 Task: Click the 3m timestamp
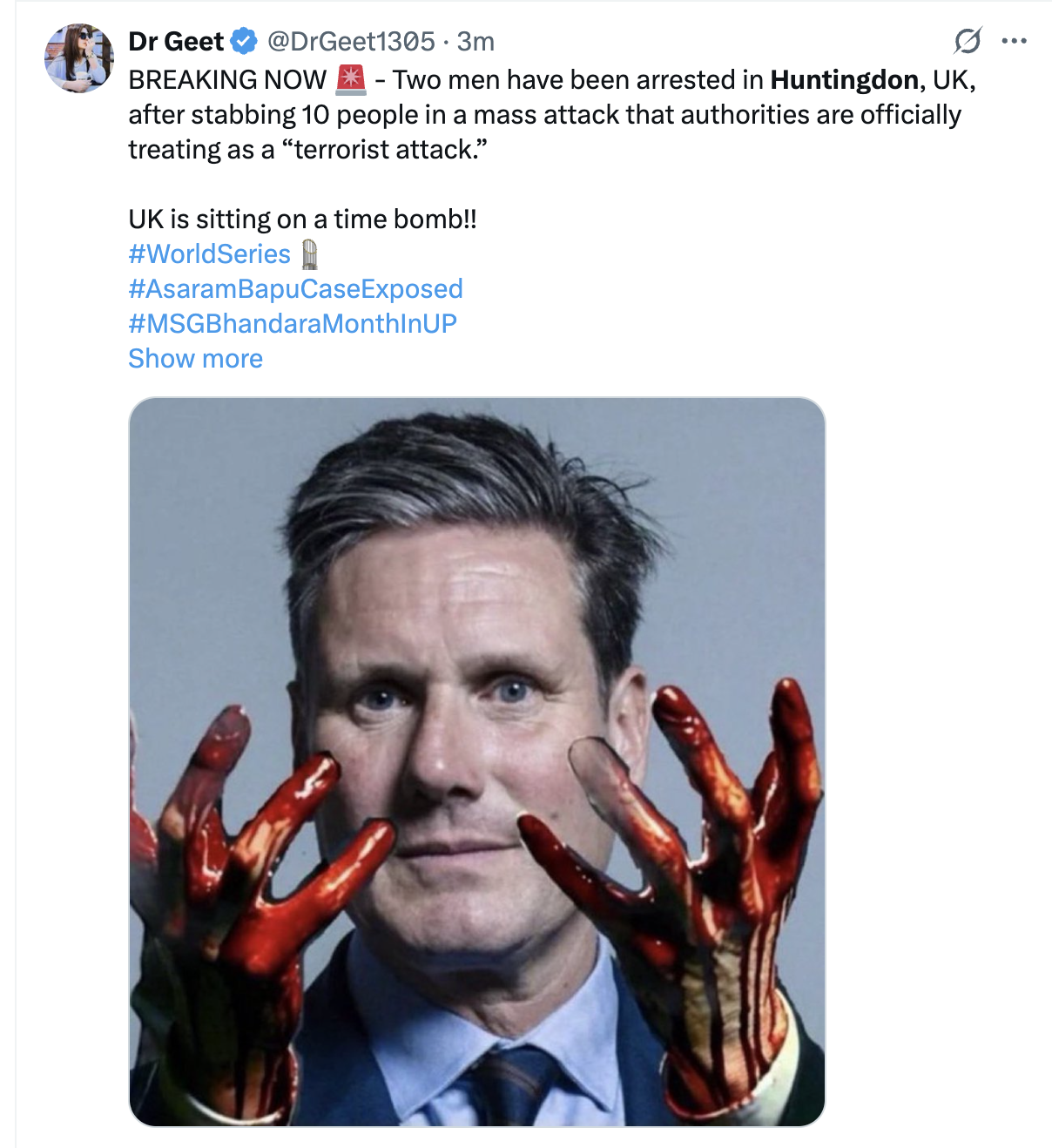476,41
